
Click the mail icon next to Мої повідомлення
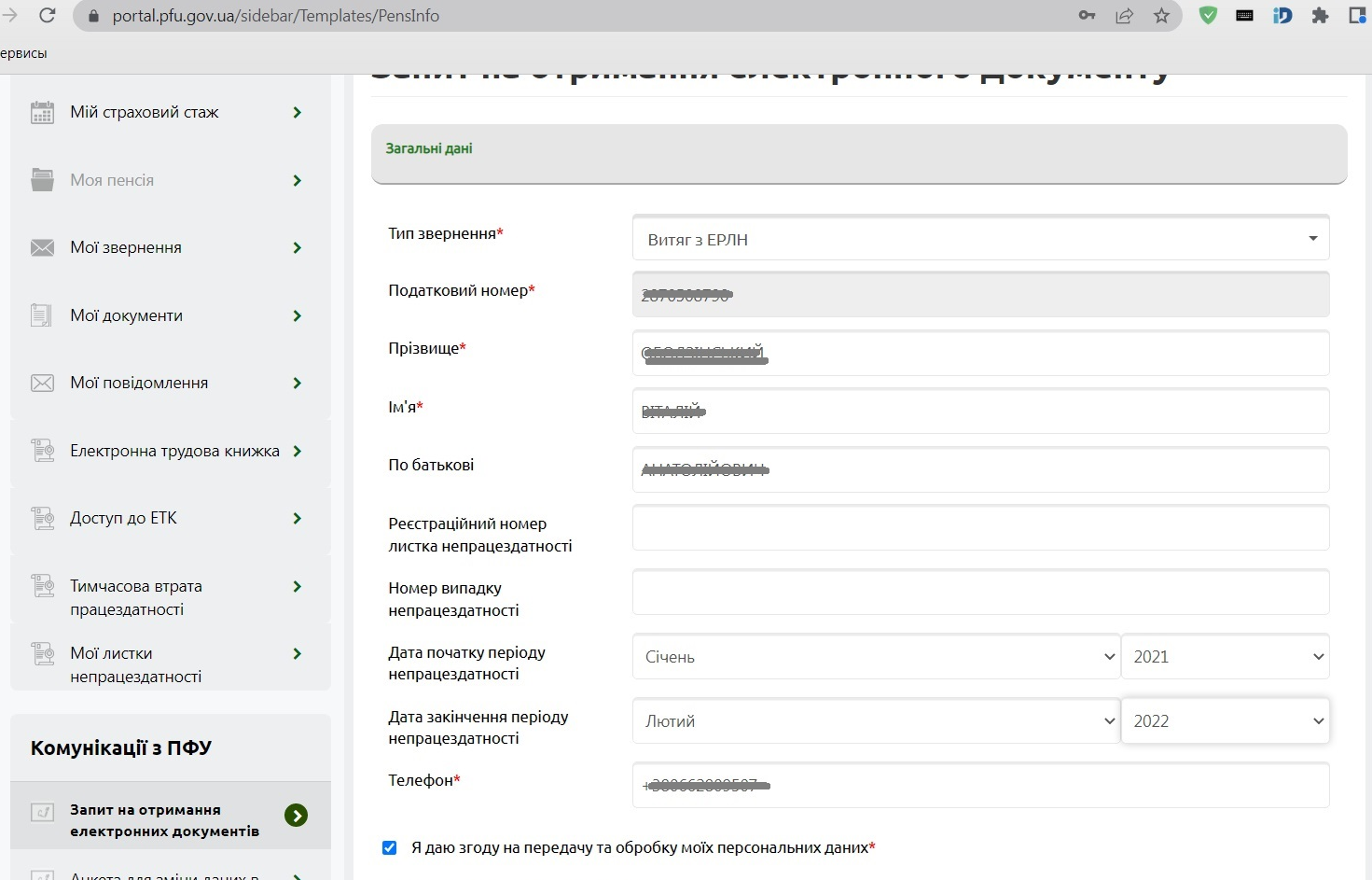[42, 383]
